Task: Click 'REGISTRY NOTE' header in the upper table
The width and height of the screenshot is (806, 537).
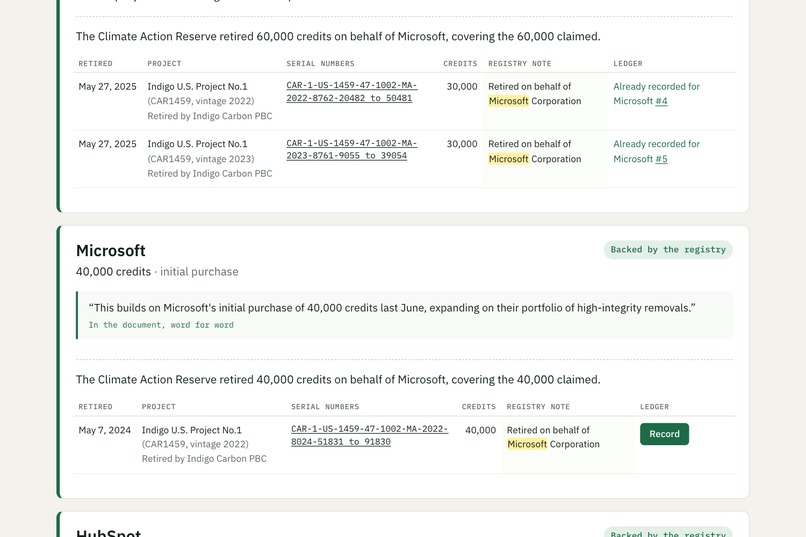Action: (520, 64)
